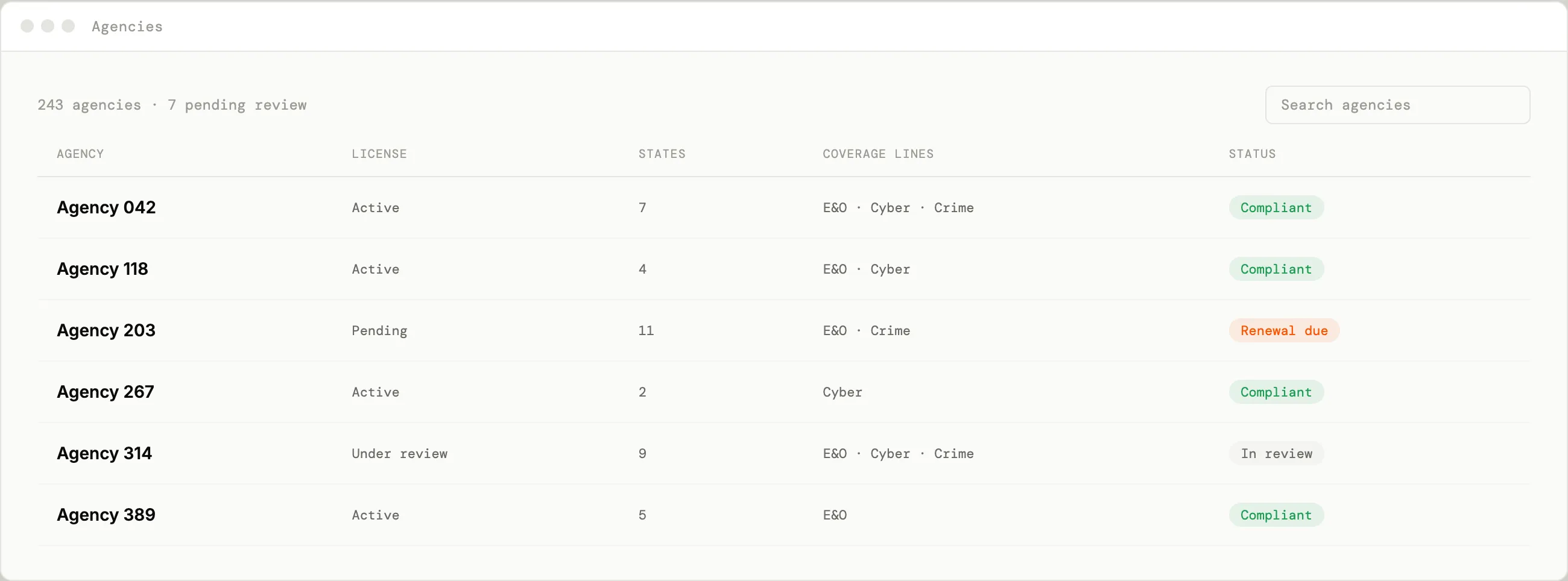
Task: Click the In review status badge
Action: tap(1277, 453)
